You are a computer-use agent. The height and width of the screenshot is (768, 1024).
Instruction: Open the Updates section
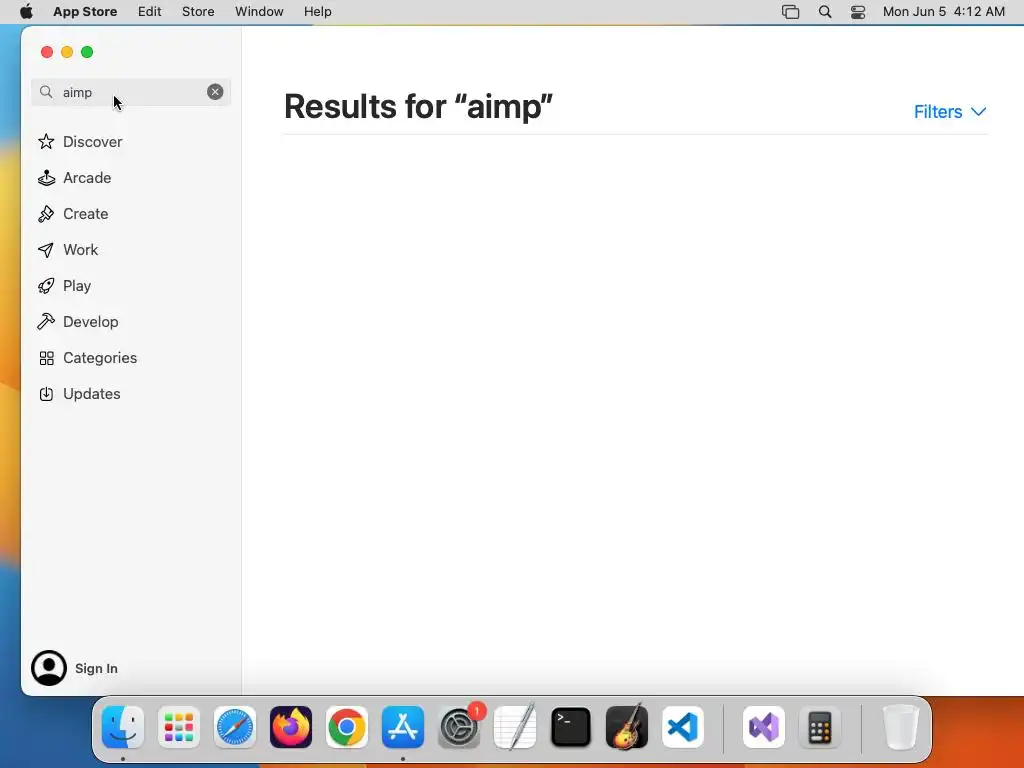[x=91, y=394]
